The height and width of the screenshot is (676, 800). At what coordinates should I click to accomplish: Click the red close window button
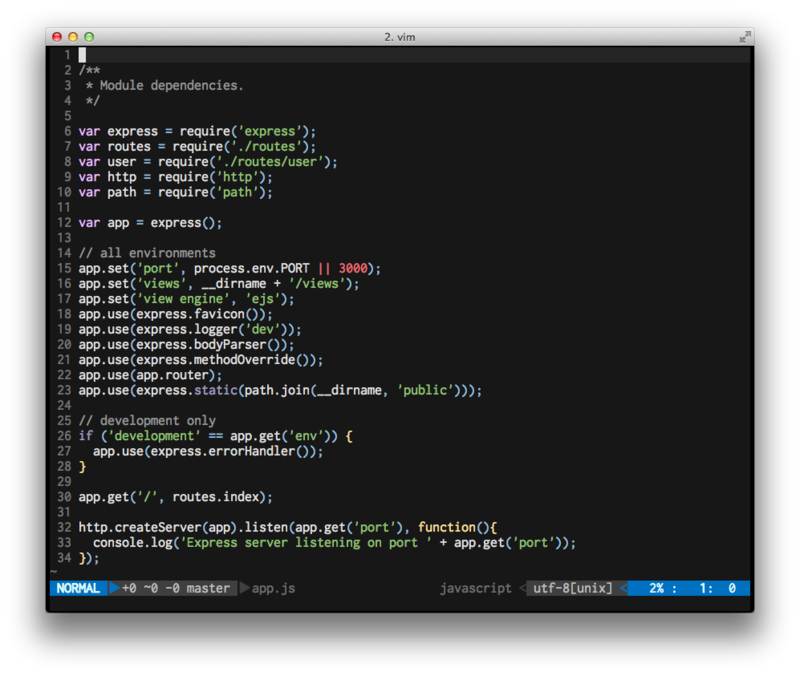(x=57, y=37)
